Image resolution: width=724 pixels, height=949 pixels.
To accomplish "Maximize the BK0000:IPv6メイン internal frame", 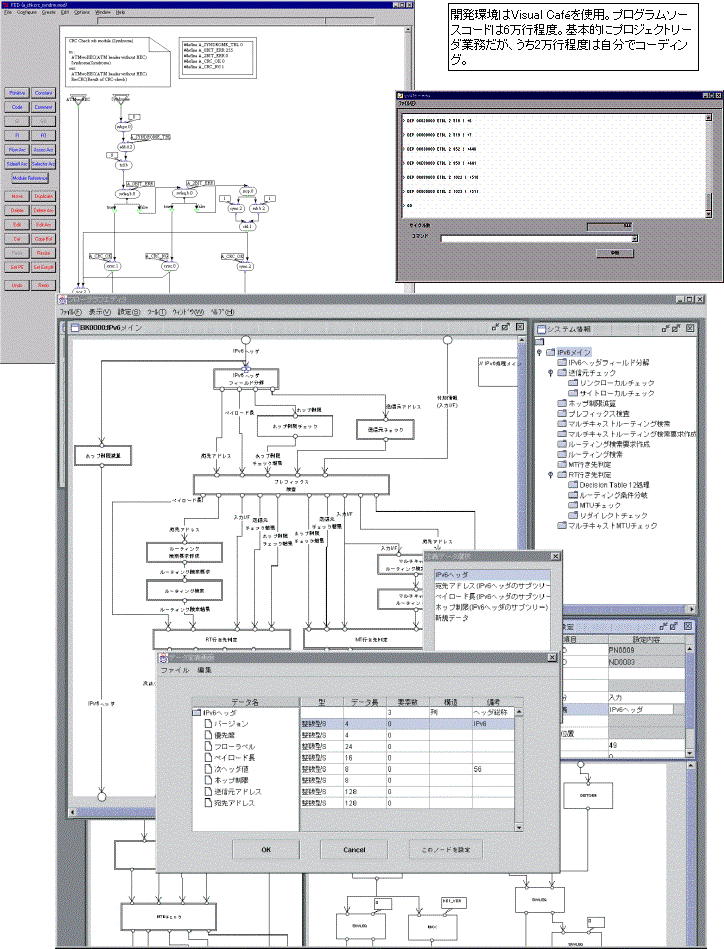I will (507, 327).
